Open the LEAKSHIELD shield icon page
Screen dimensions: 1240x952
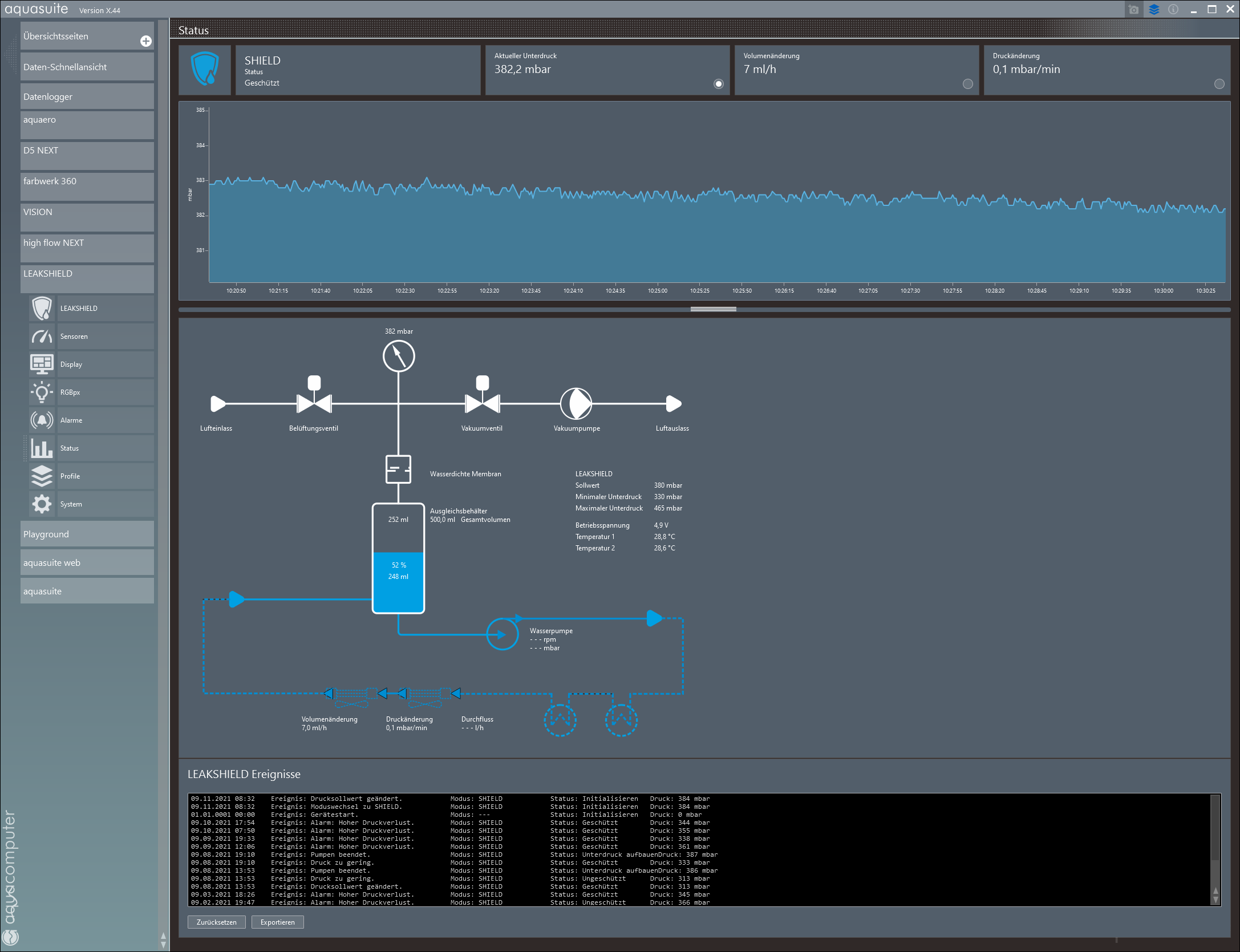click(x=42, y=309)
